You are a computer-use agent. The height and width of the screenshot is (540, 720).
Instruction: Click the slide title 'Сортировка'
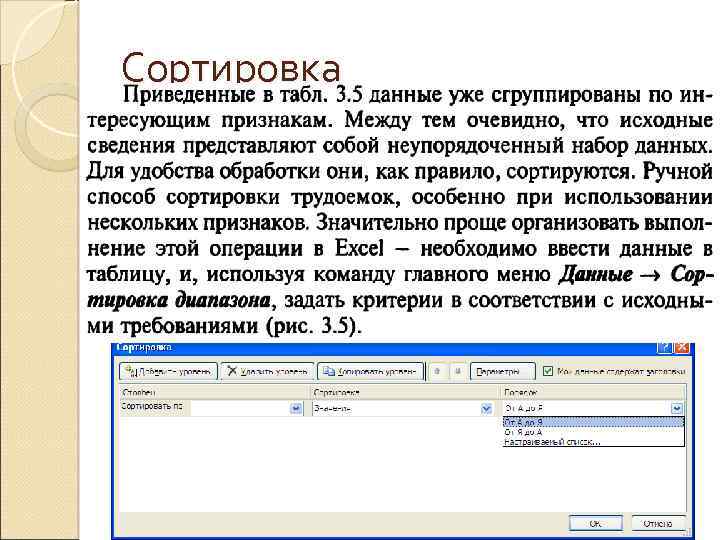(231, 68)
